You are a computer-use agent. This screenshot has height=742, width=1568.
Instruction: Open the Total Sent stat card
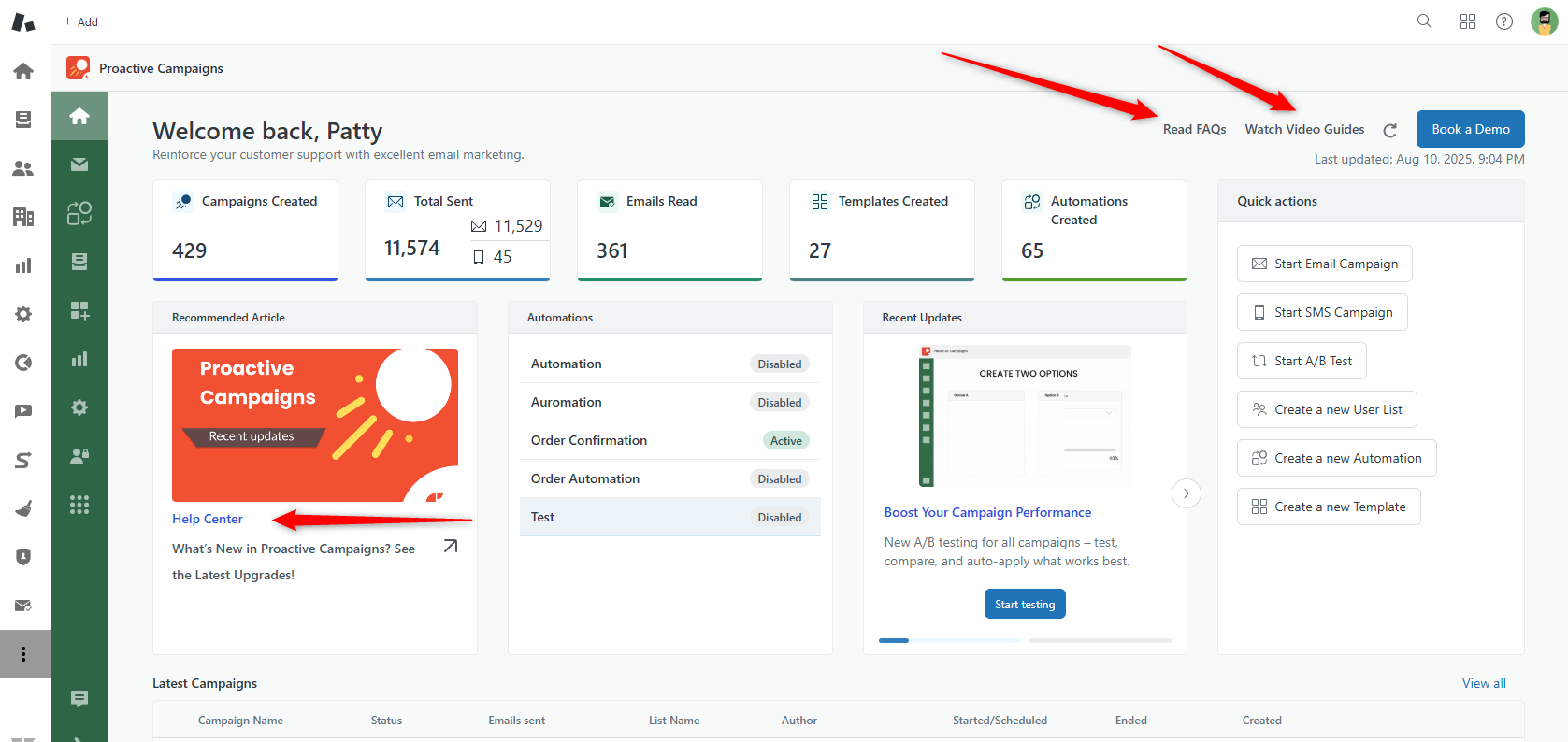point(457,231)
